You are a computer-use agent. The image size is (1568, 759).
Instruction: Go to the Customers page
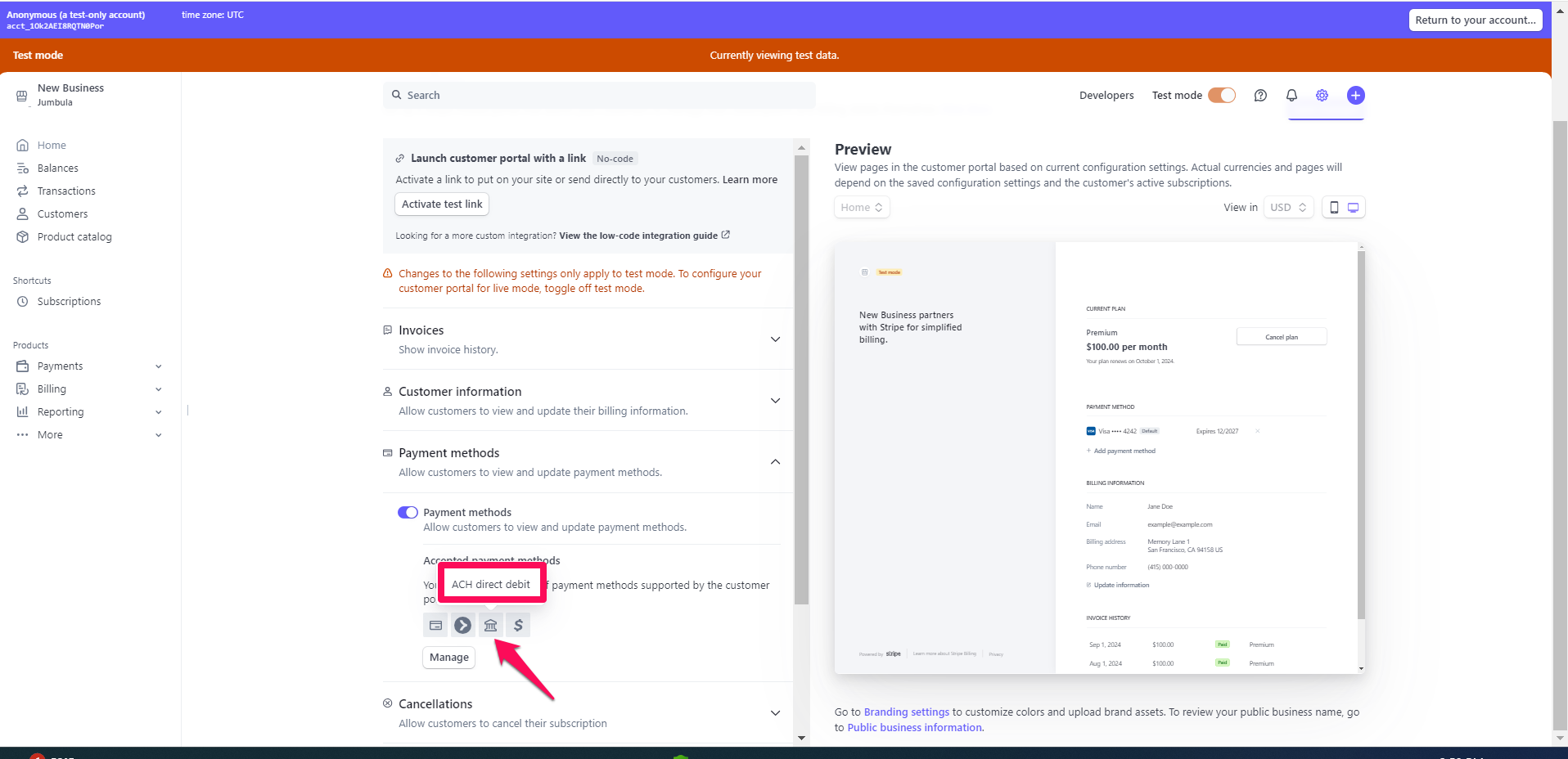pos(62,213)
